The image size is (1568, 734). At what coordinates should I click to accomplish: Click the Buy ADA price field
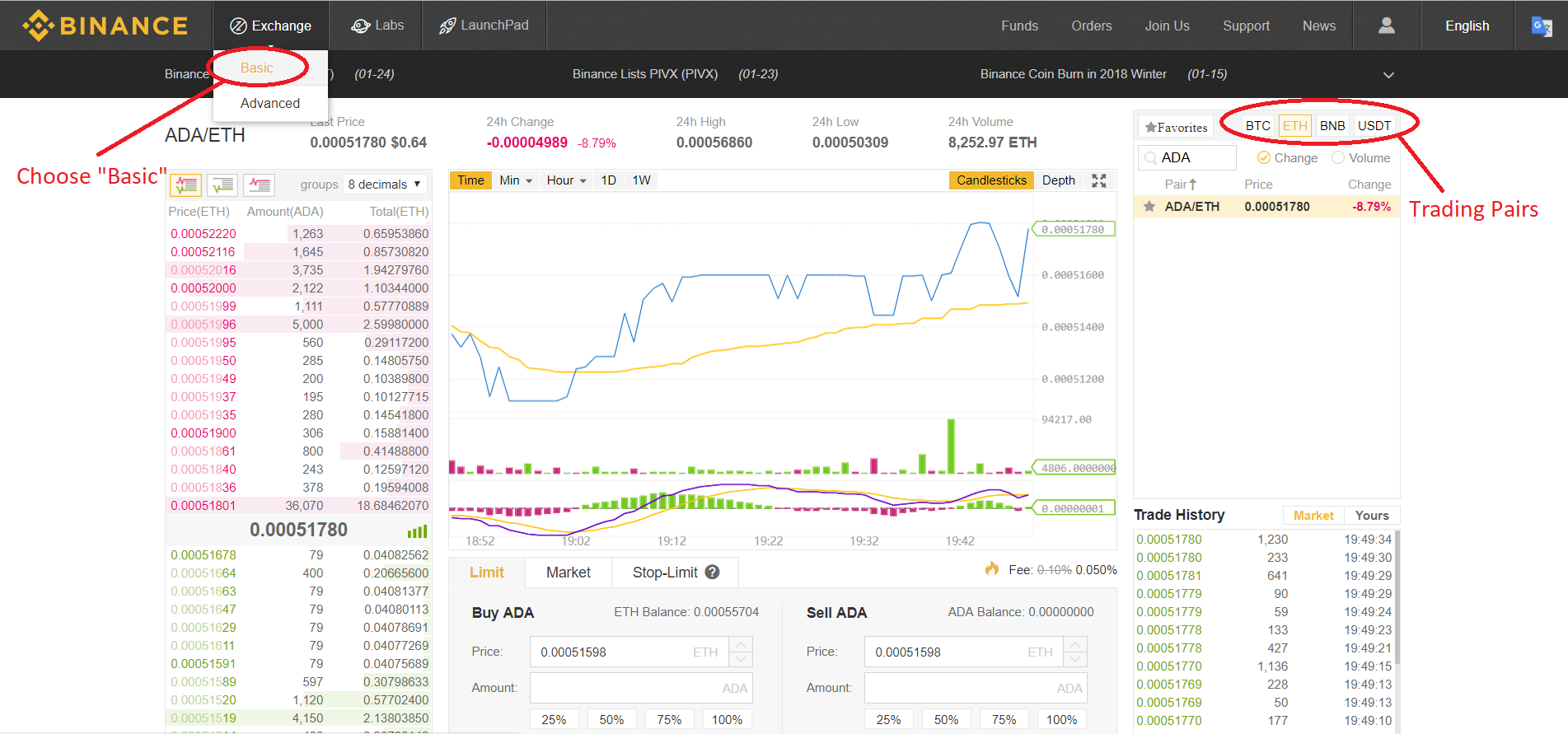[630, 652]
